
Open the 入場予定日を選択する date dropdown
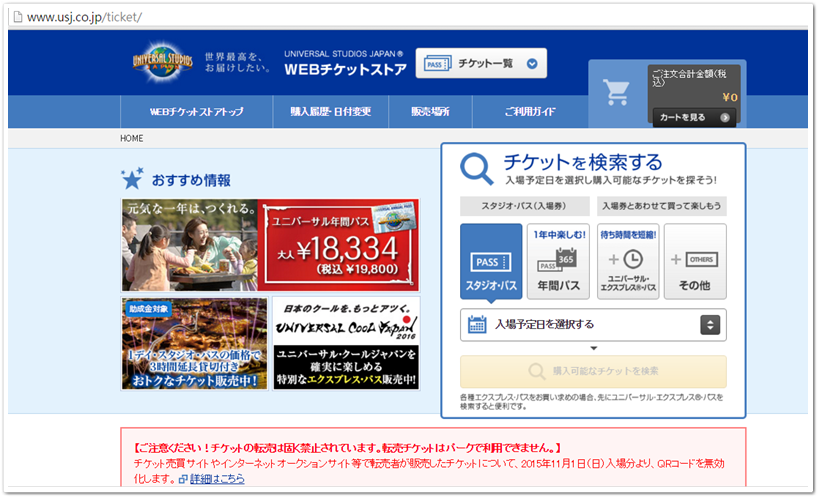pos(593,325)
